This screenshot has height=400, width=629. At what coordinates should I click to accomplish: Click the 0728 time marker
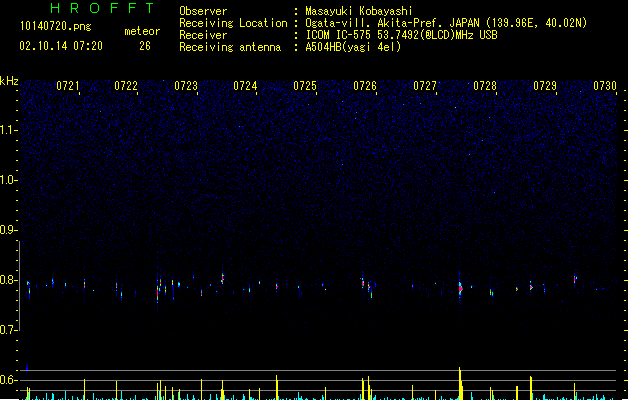(x=485, y=86)
